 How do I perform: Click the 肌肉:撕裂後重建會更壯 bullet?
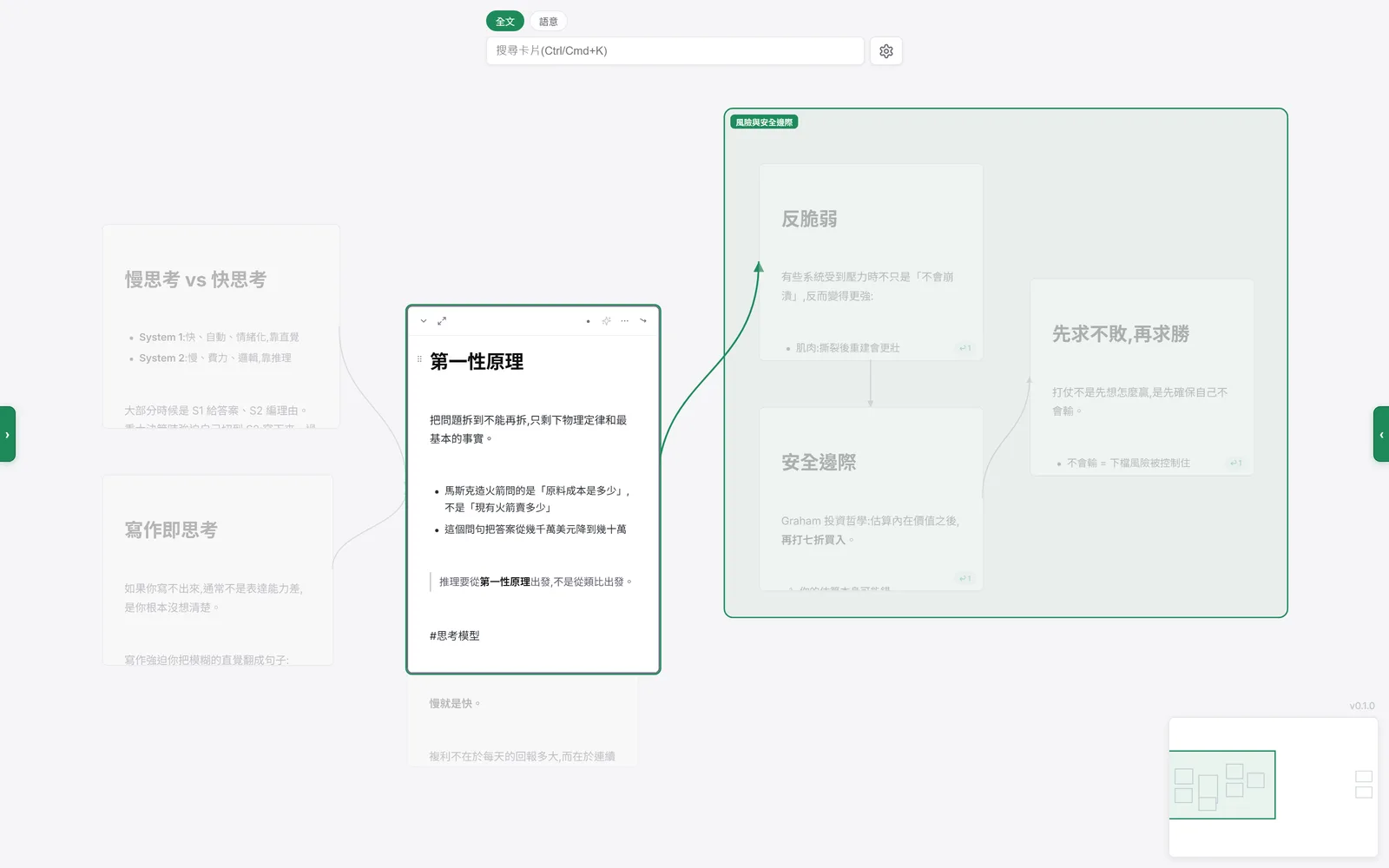[x=847, y=348]
